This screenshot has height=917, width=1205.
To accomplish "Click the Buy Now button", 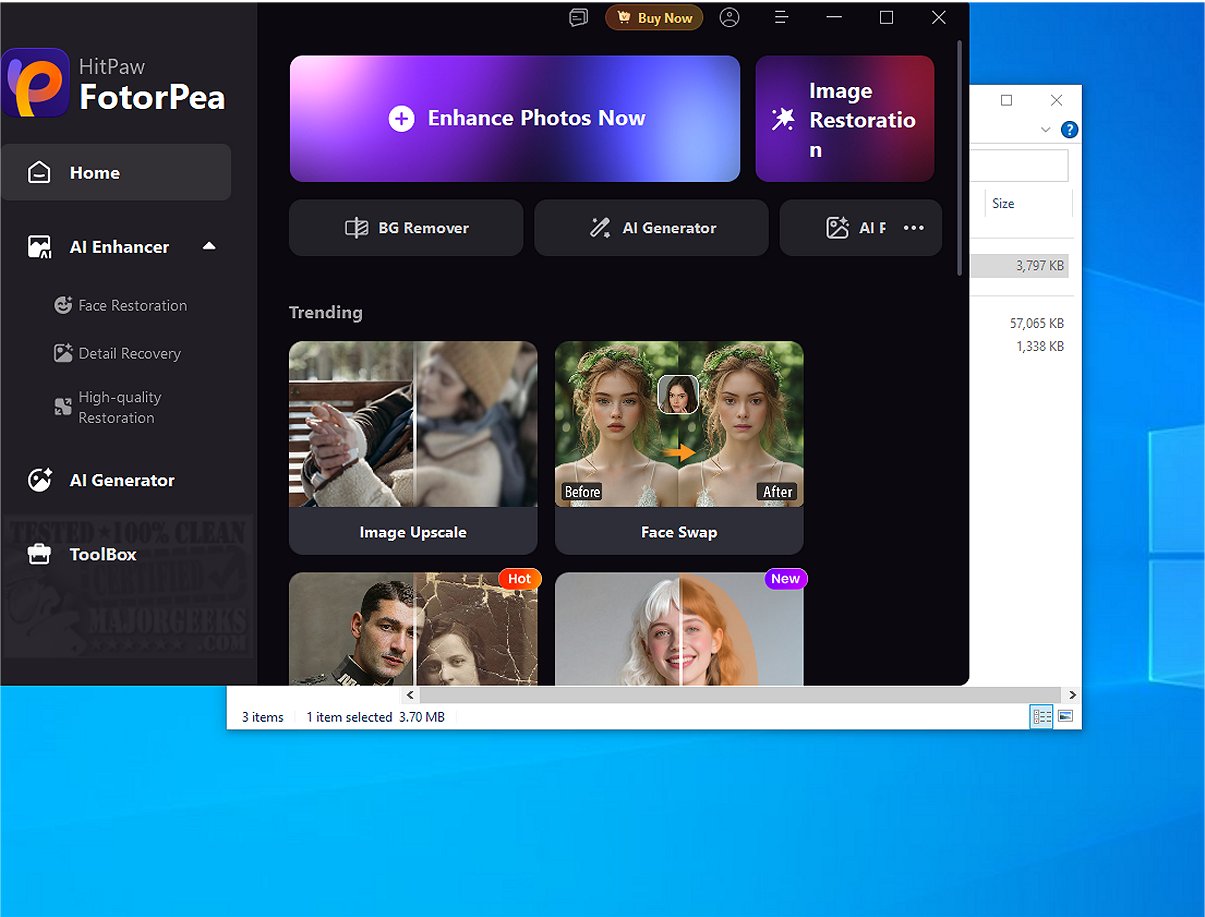I will click(654, 18).
